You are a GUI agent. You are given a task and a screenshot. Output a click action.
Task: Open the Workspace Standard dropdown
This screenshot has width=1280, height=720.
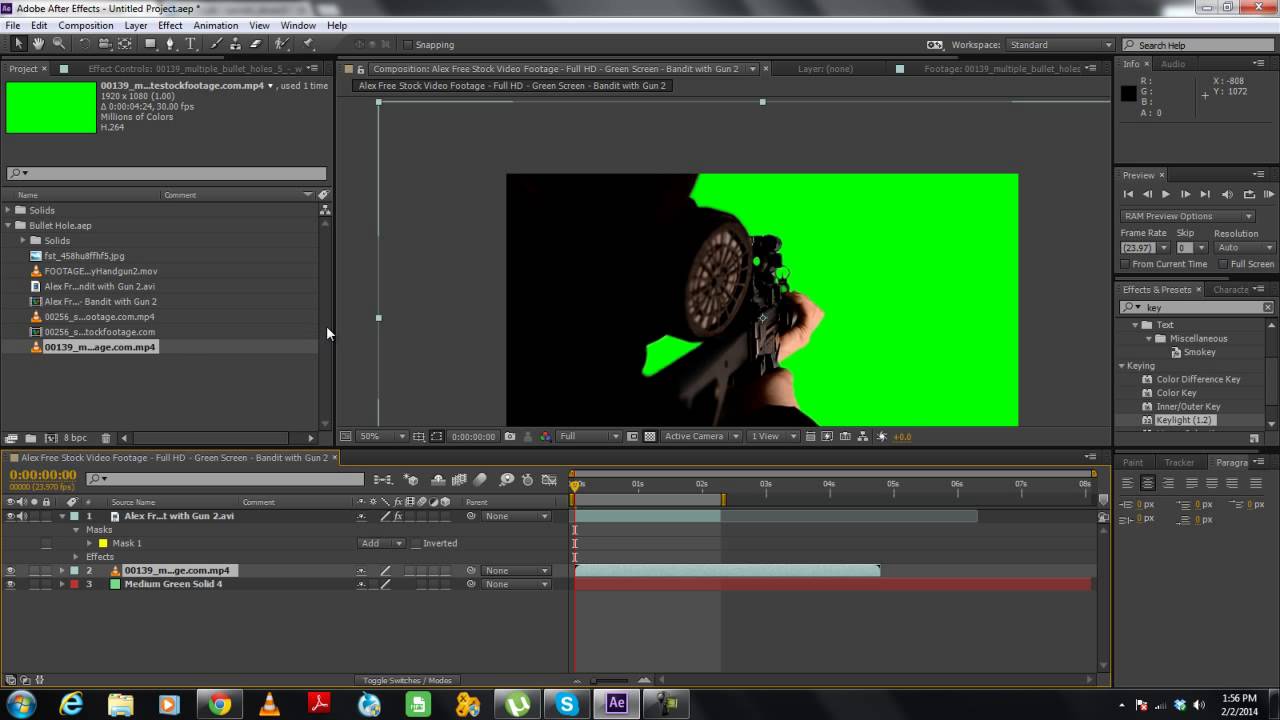point(1060,45)
